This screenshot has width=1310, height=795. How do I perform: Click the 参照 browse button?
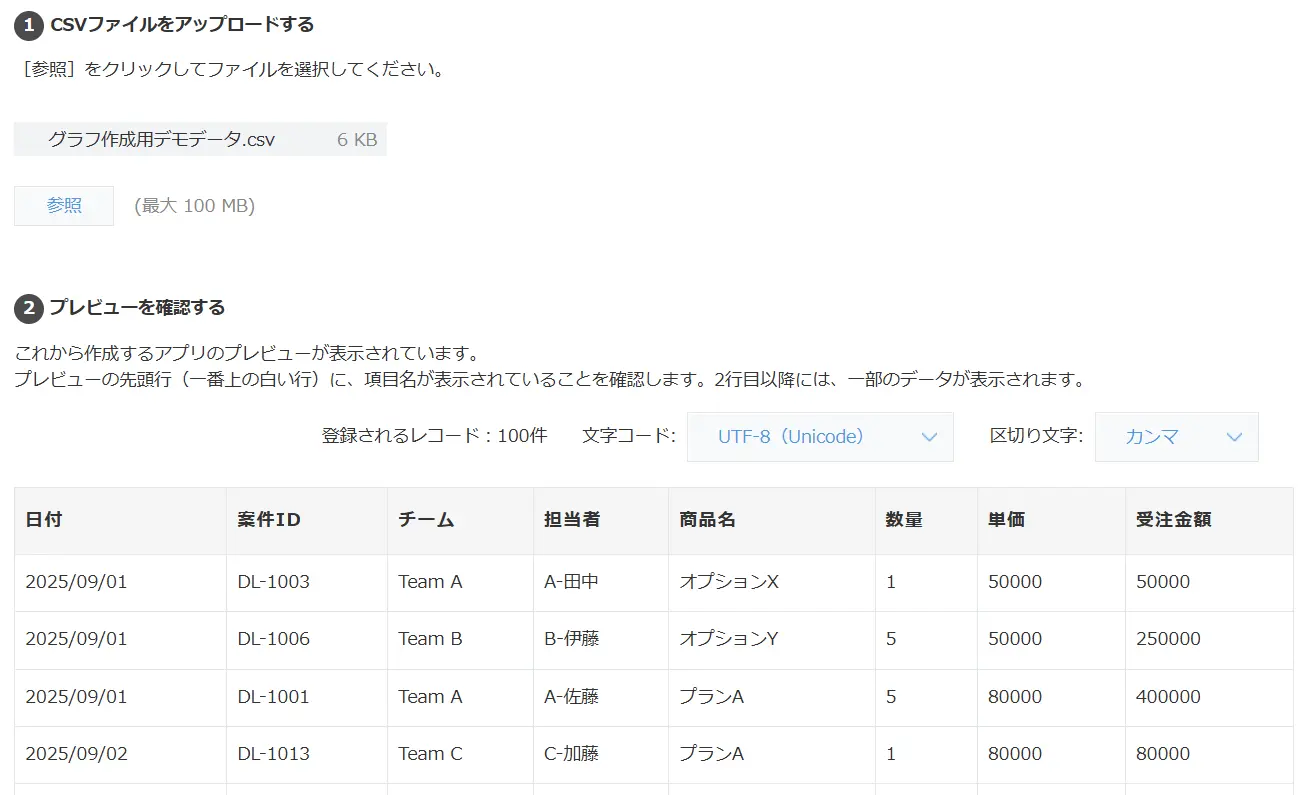tap(64, 206)
